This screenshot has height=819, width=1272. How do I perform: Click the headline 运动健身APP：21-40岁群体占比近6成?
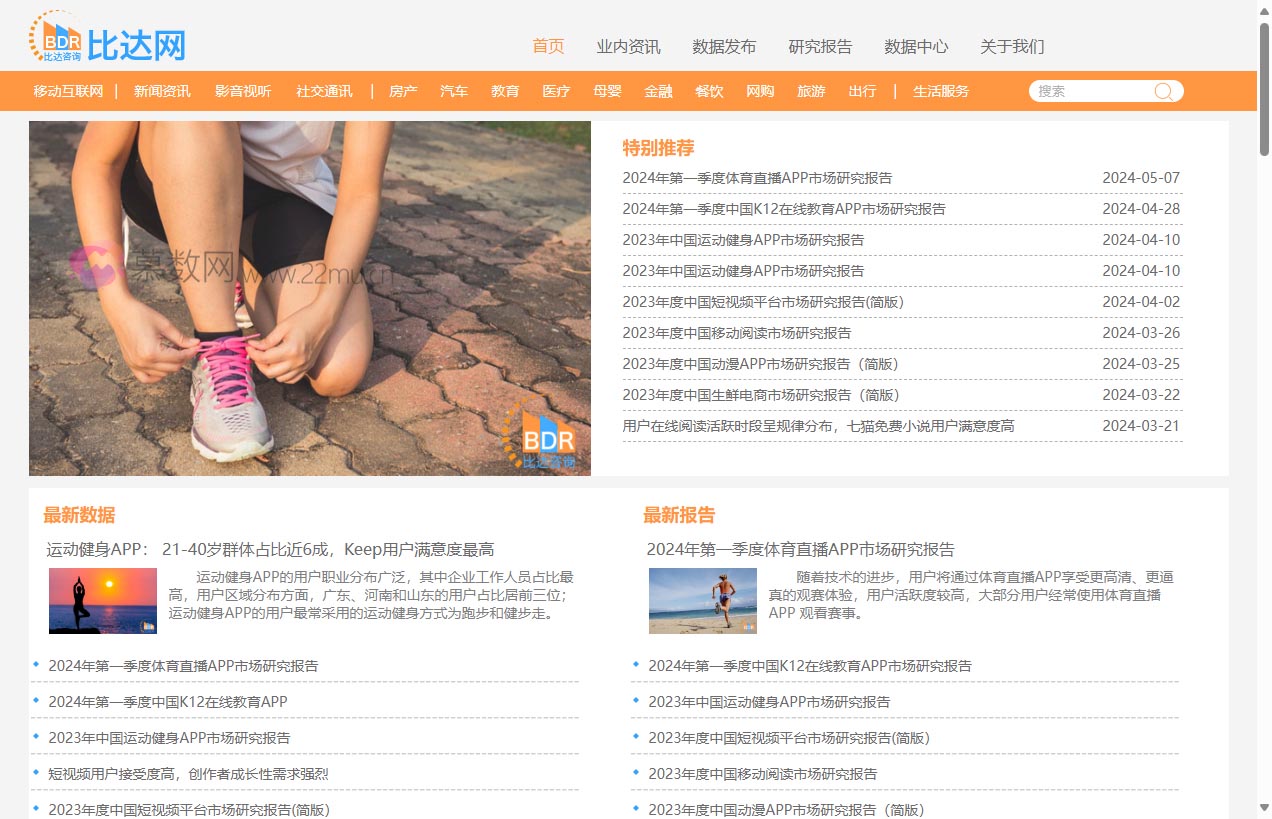(272, 548)
